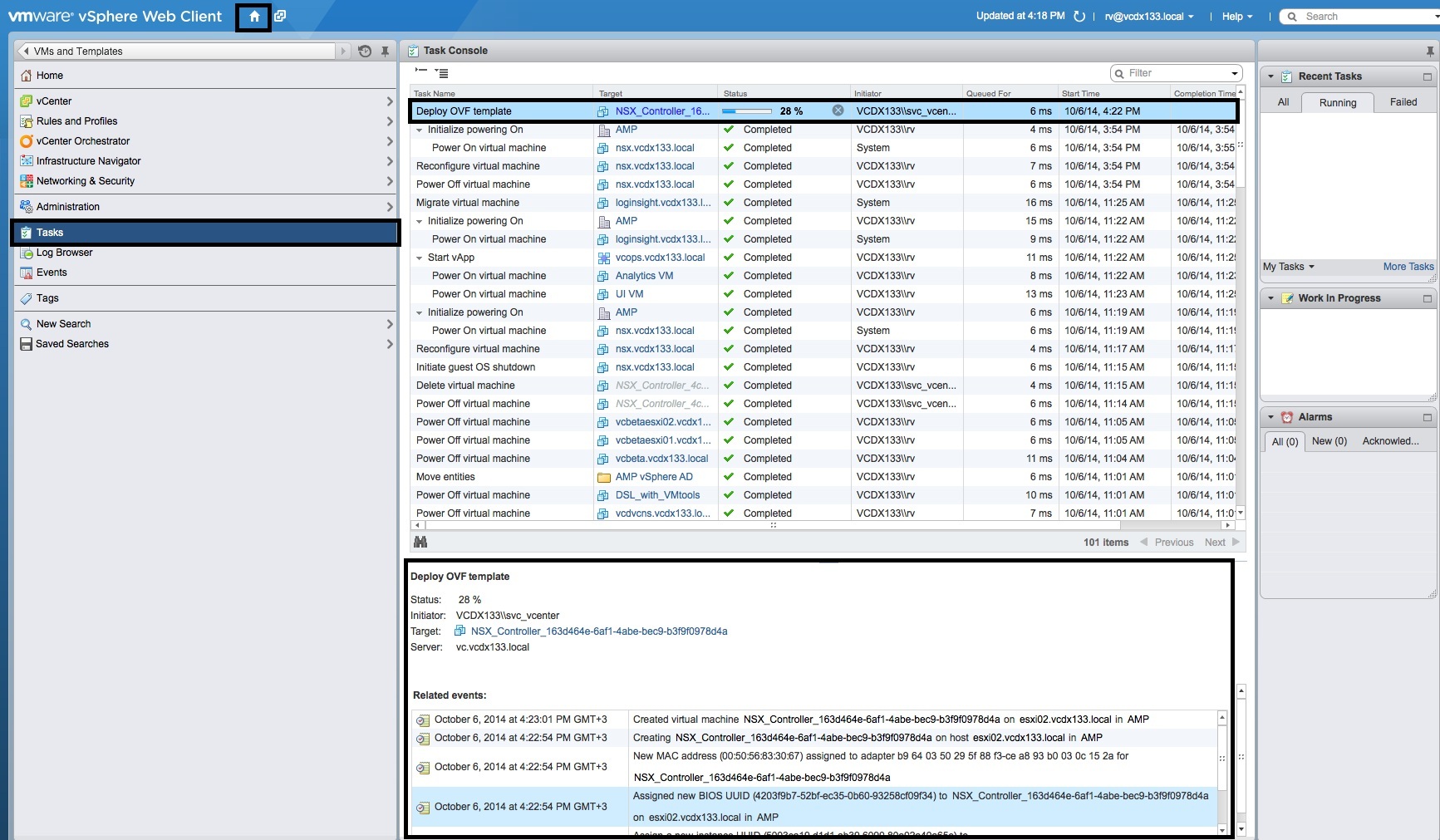Click the More Tasks link
The height and width of the screenshot is (840, 1440).
tap(1407, 267)
